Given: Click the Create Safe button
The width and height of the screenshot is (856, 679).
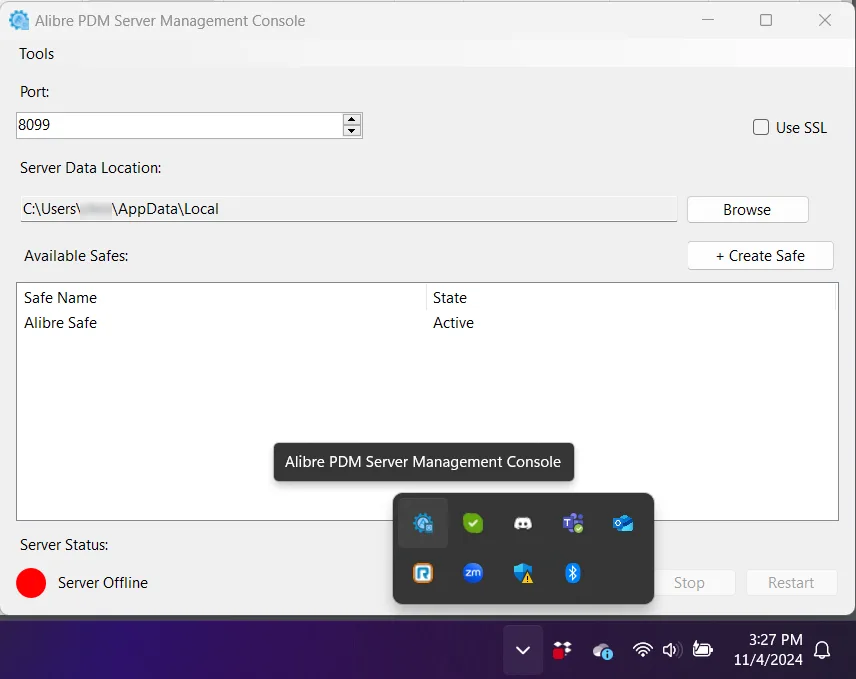Looking at the screenshot, I should pos(760,255).
